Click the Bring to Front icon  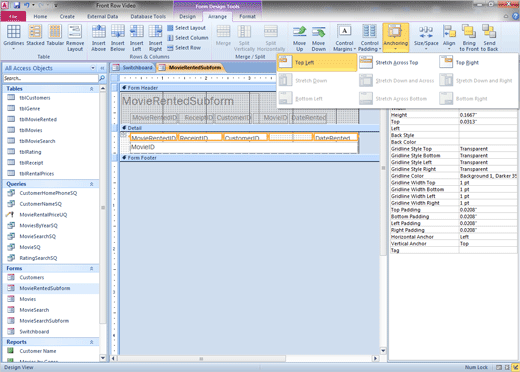pyautogui.click(x=469, y=32)
